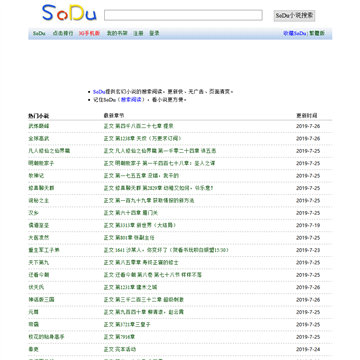This screenshot has height=360, width=360.
Task: Open the novel 儒道至圣
Action: 39,225
